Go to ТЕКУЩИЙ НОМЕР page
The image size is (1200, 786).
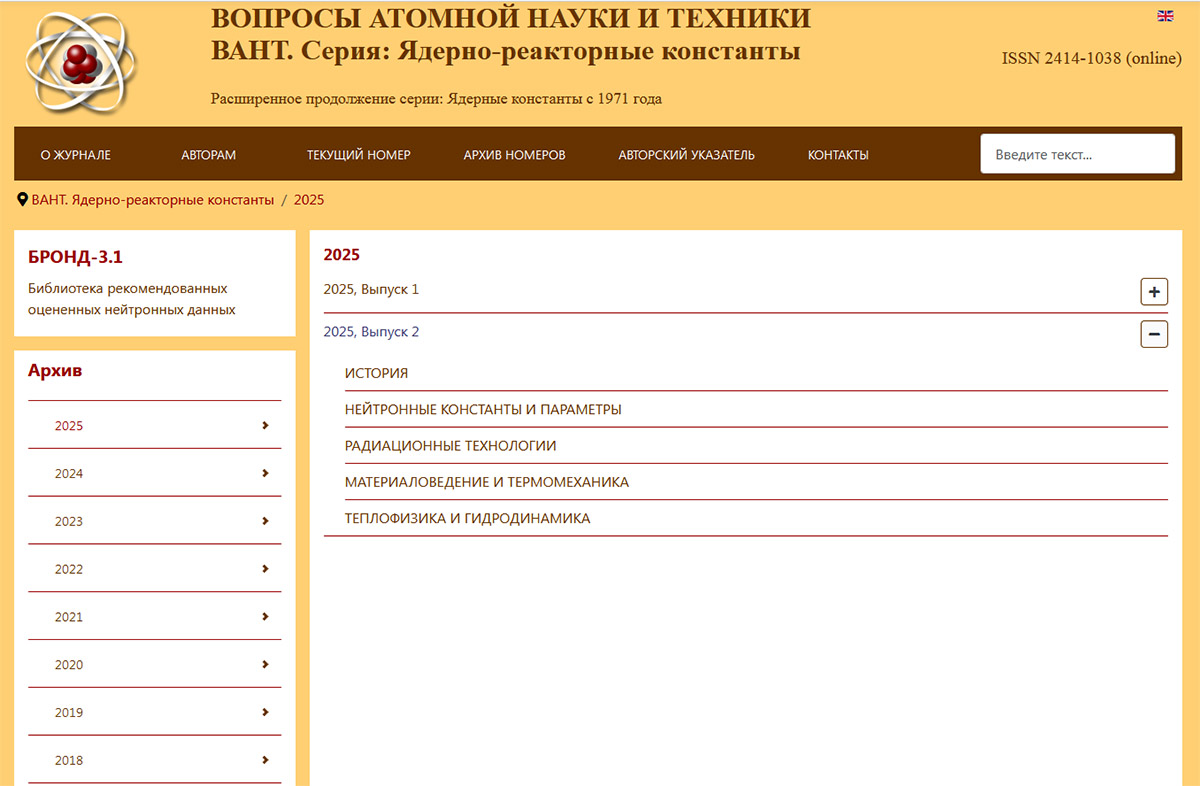click(x=358, y=155)
